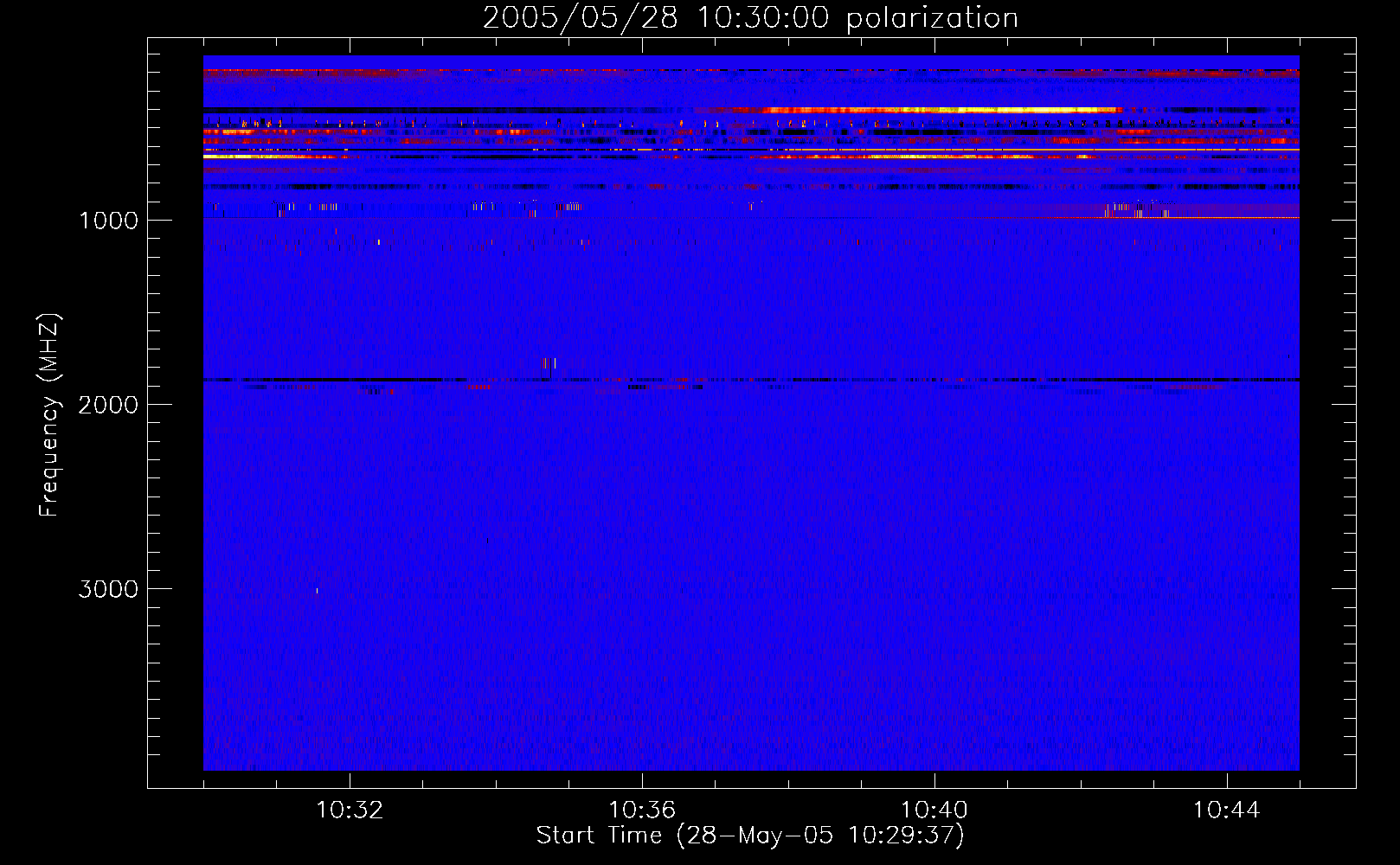Click the 10:40 time tick label
This screenshot has width=1400, height=865.
coord(934,811)
